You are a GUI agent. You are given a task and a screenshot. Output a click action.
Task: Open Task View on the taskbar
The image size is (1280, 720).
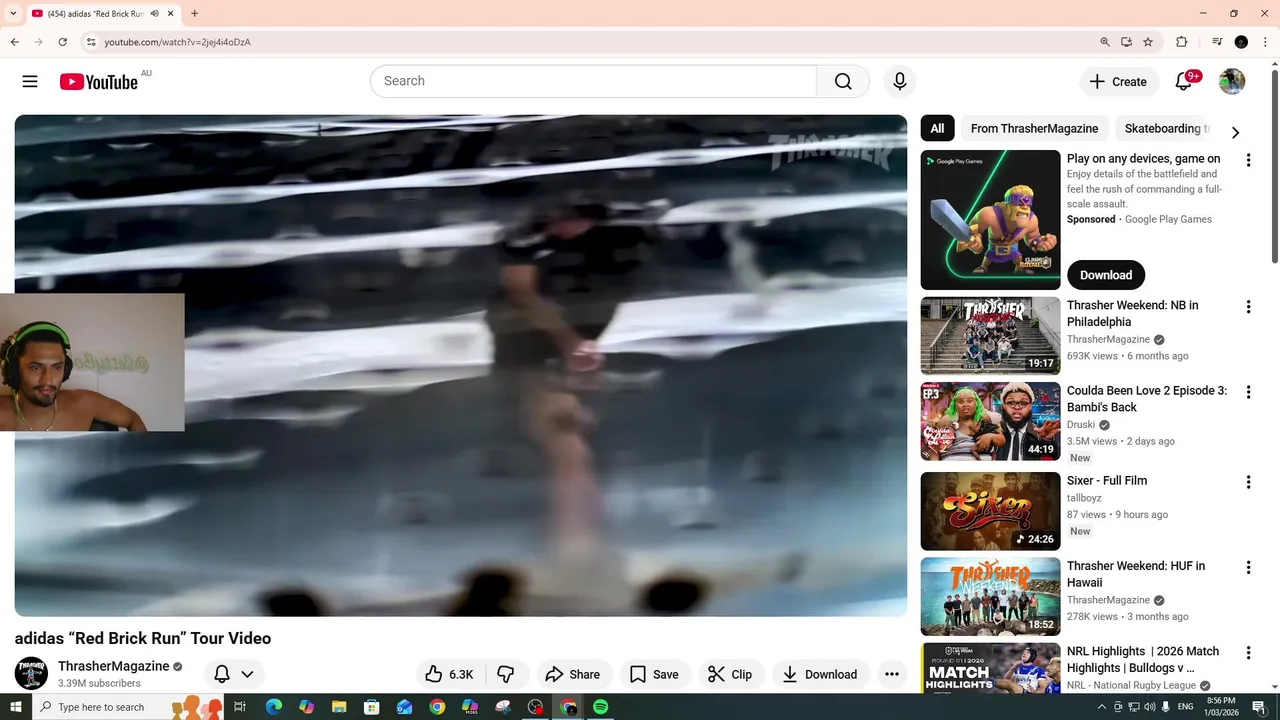(x=240, y=707)
